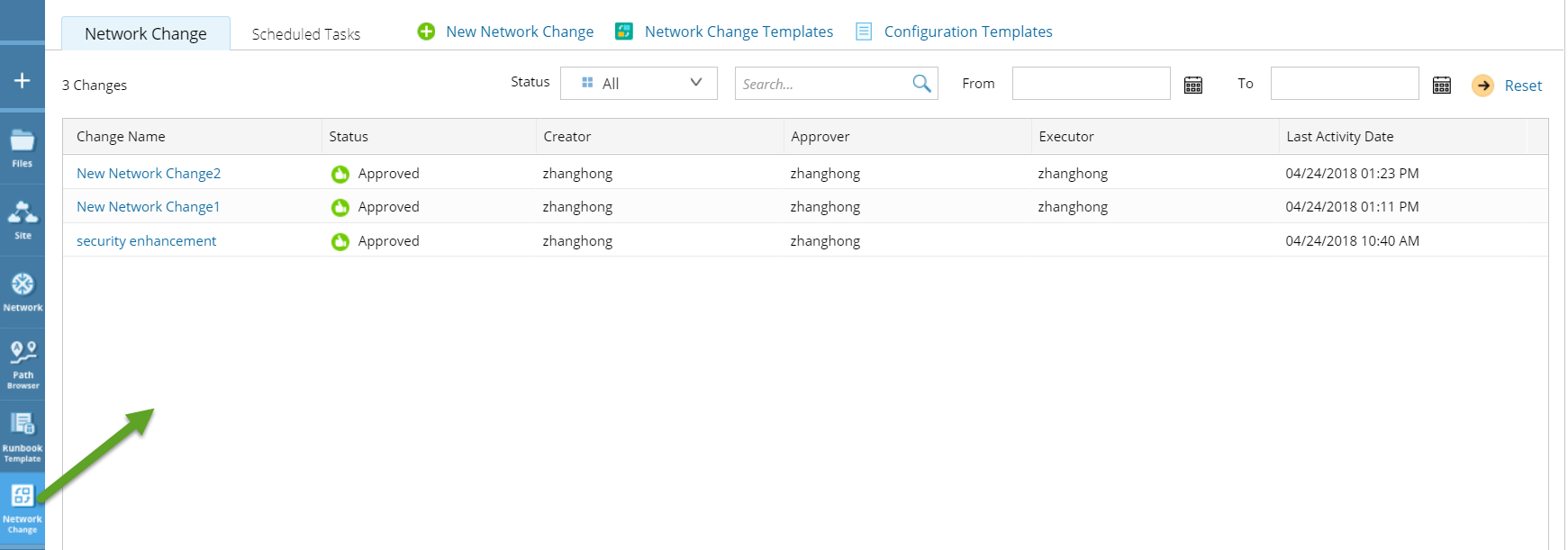Open Configuration Templates
Screen dimensions: 1568x550
click(955, 32)
